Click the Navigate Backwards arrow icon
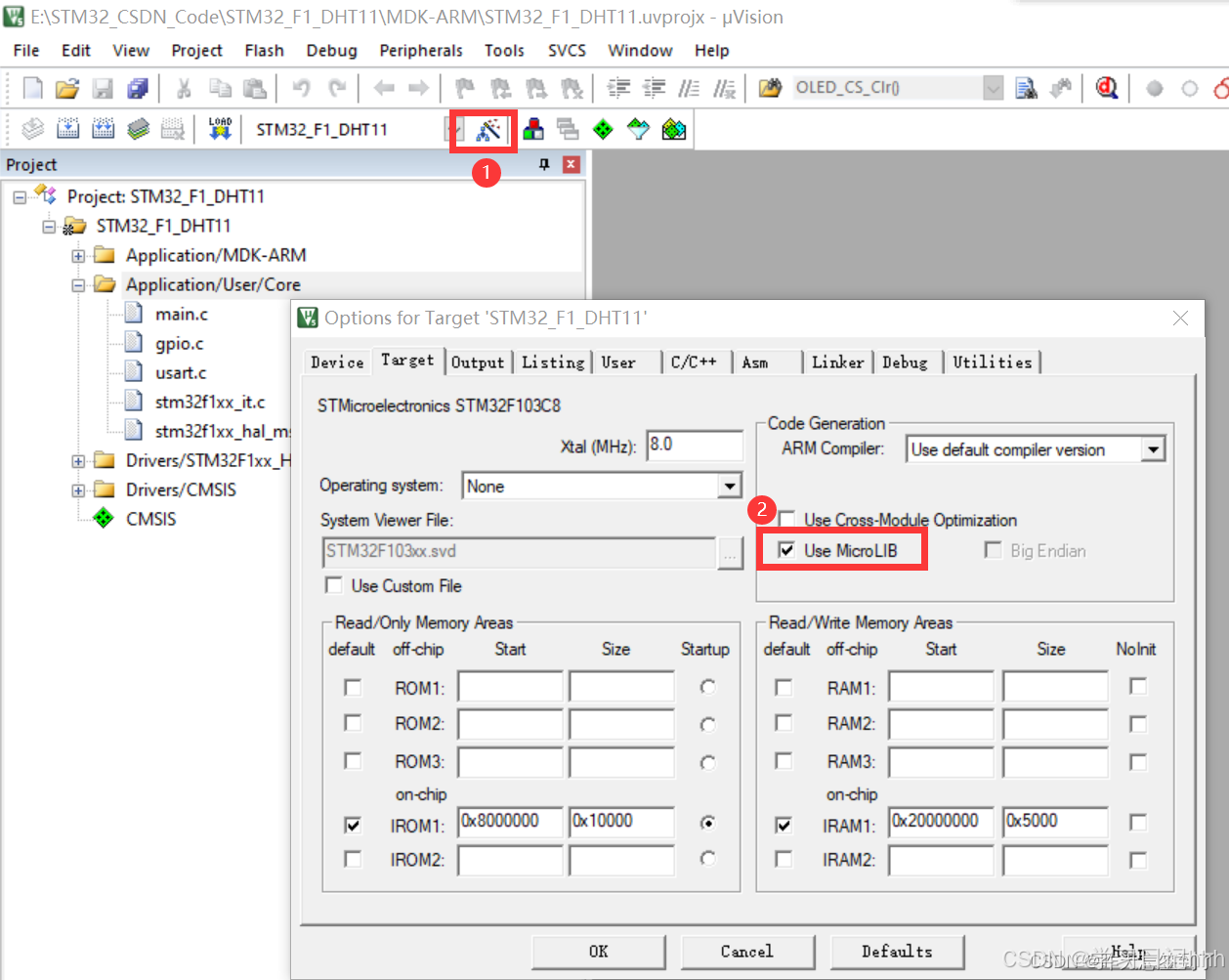 pyautogui.click(x=384, y=88)
